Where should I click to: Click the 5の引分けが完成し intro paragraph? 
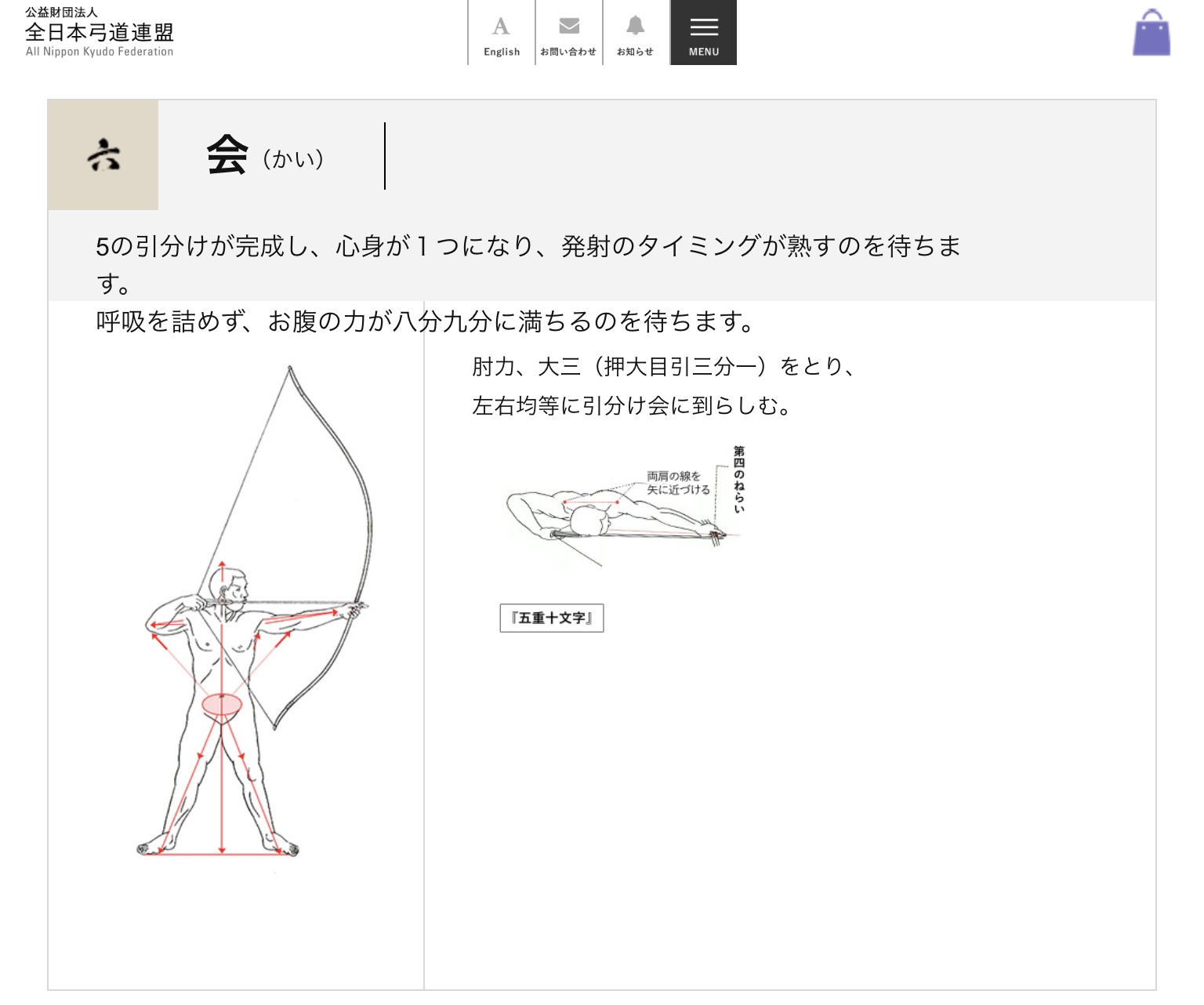(528, 264)
